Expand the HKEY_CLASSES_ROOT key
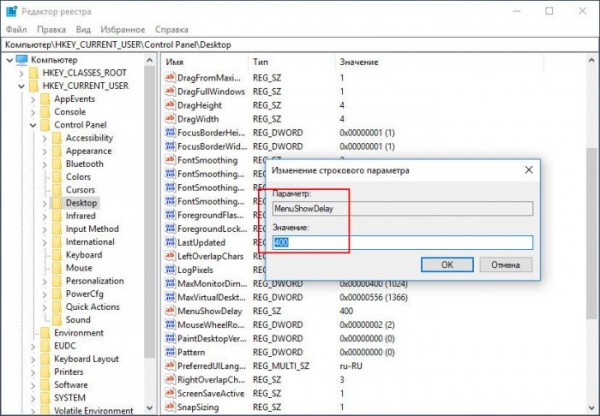Image resolution: width=600 pixels, height=416 pixels. click(21, 73)
